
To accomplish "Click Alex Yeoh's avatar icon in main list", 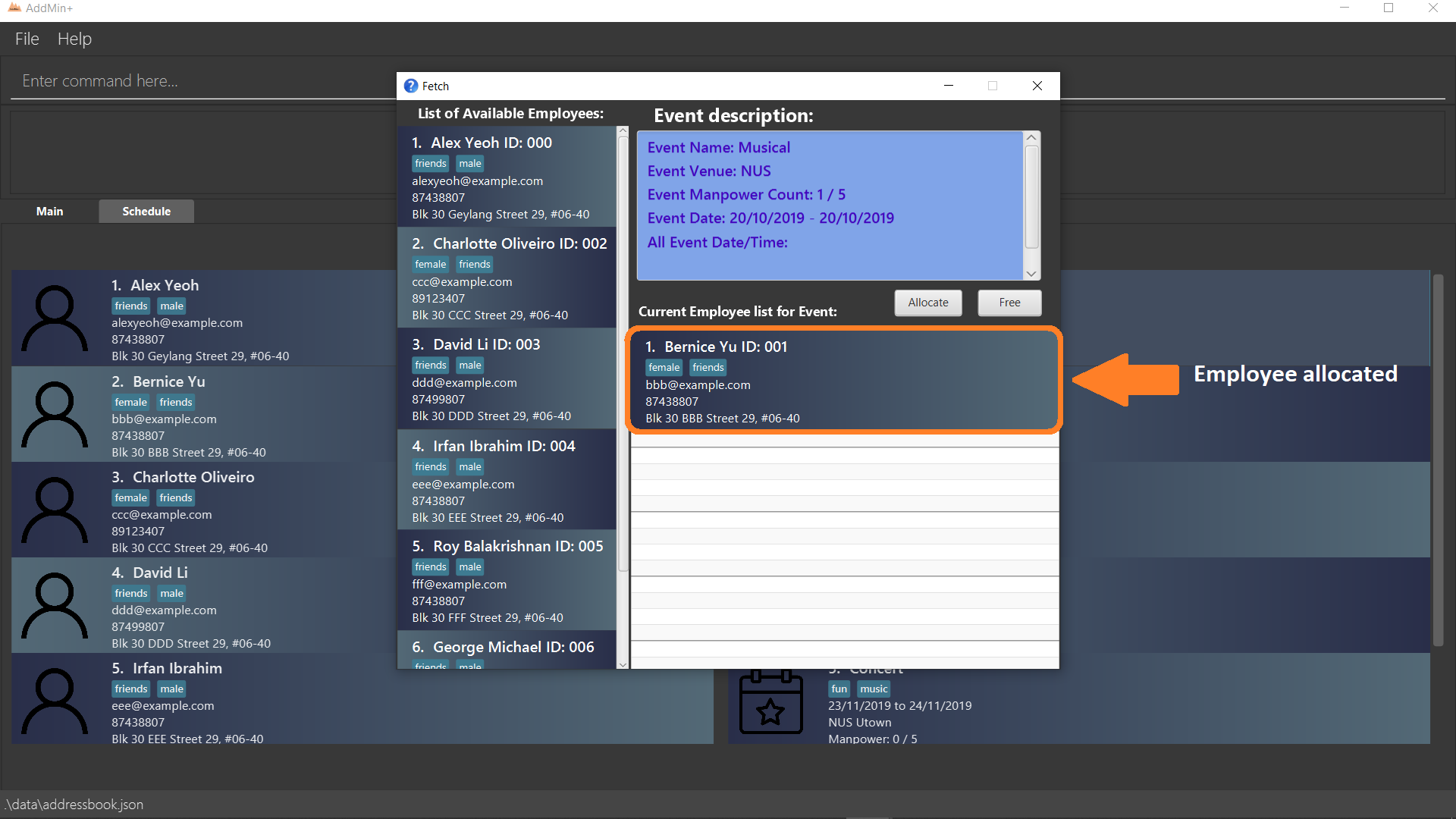I will (55, 318).
